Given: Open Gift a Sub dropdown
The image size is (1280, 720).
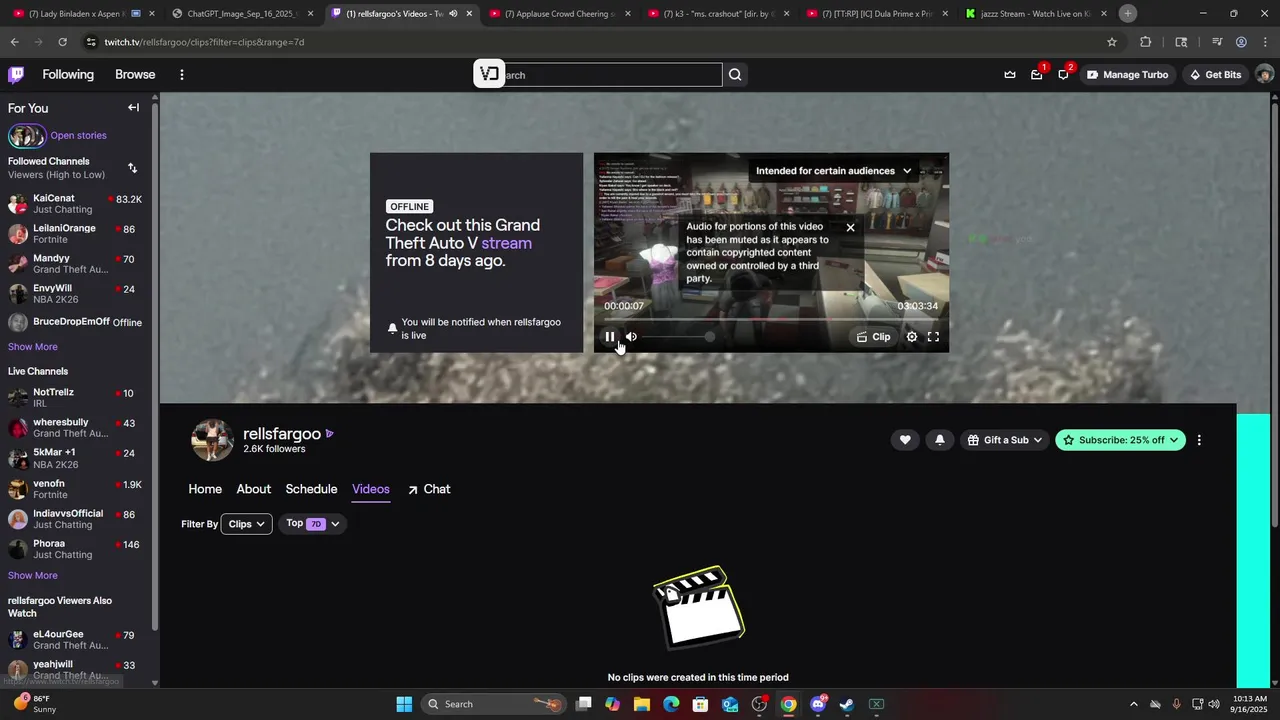Looking at the screenshot, I should coord(1004,440).
